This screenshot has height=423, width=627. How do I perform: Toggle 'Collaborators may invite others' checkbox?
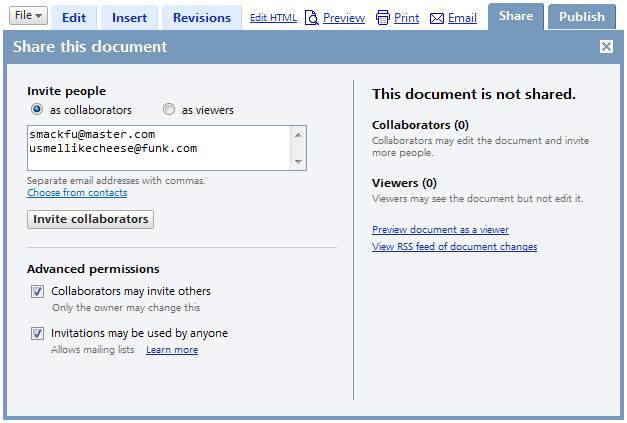coord(38,291)
